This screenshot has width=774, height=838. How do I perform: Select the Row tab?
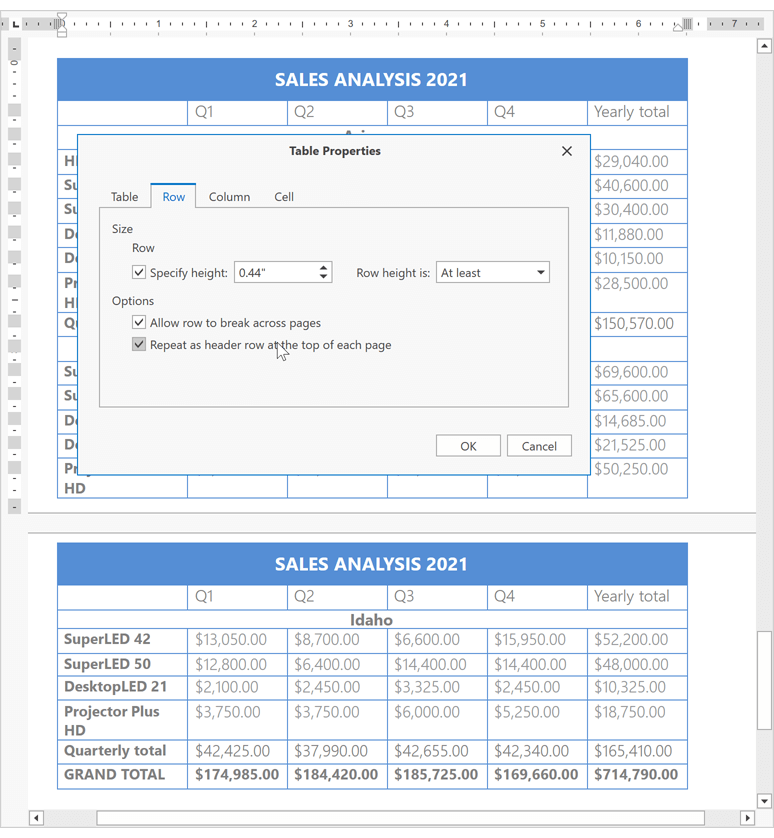point(173,197)
